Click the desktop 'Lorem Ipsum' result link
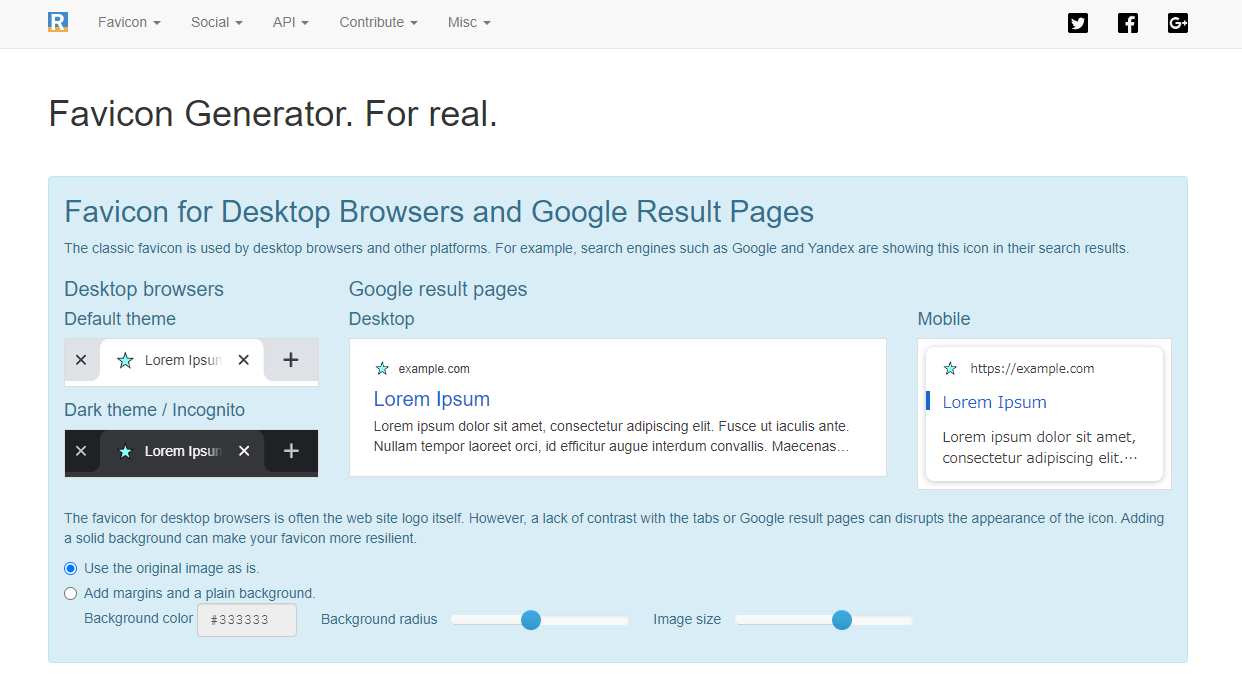The height and width of the screenshot is (680, 1242). pyautogui.click(x=432, y=399)
